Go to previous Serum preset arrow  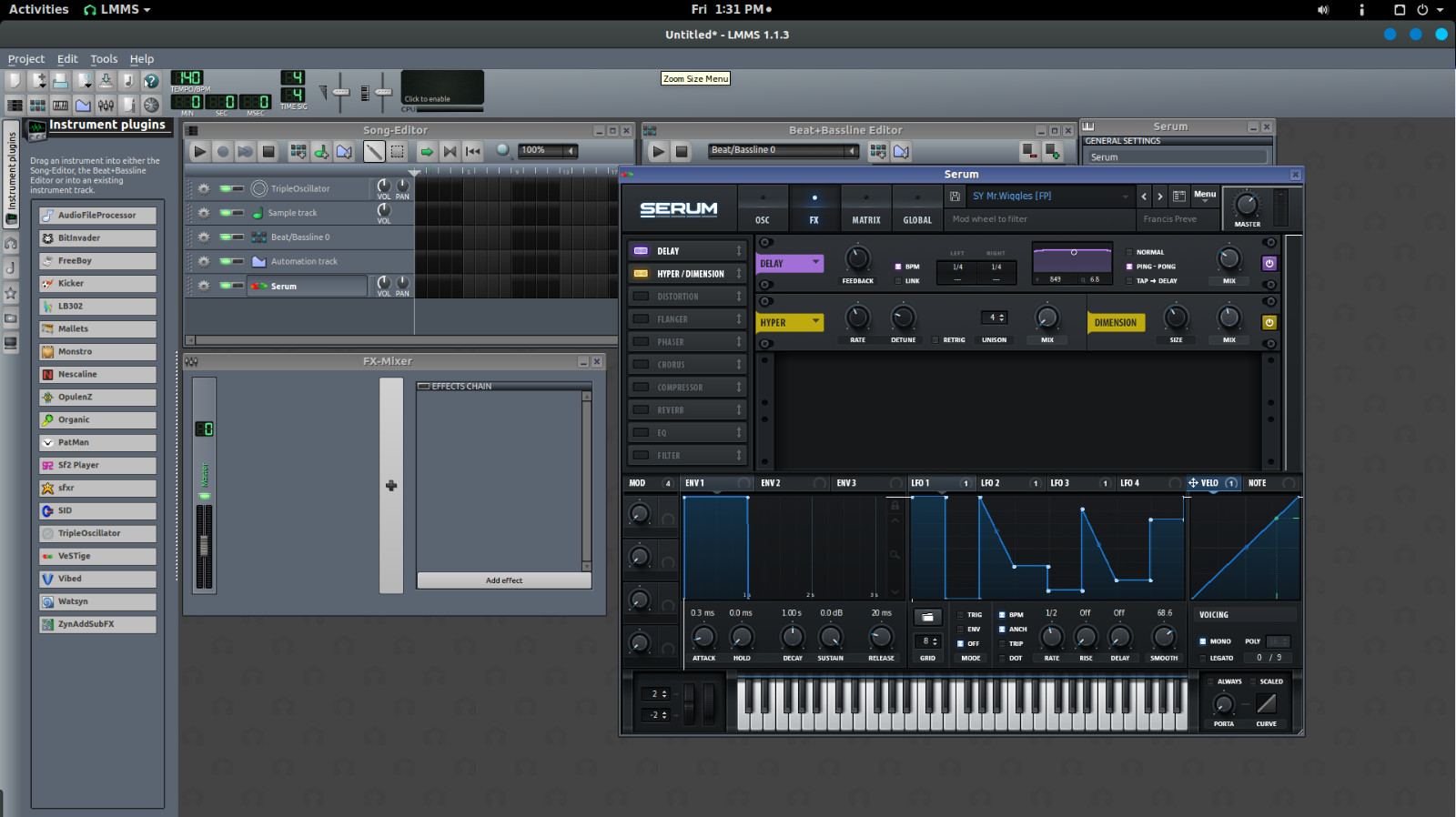(1144, 196)
